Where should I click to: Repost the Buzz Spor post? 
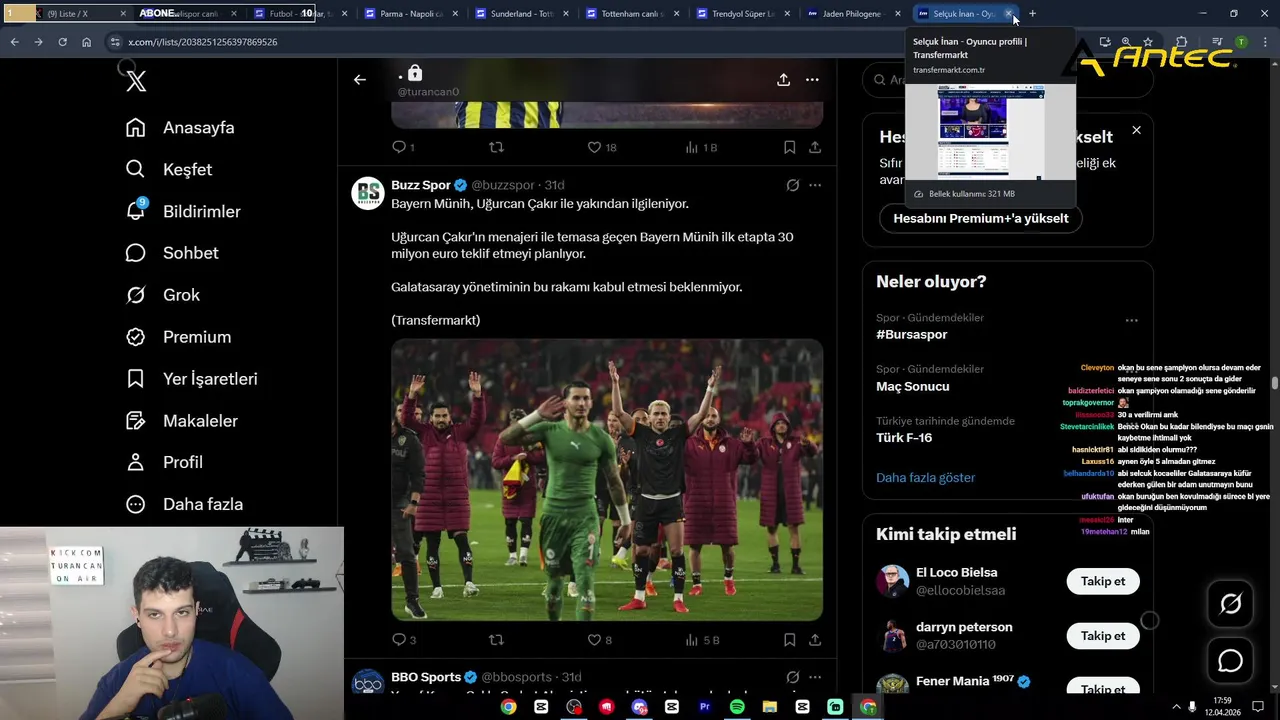pyautogui.click(x=496, y=640)
